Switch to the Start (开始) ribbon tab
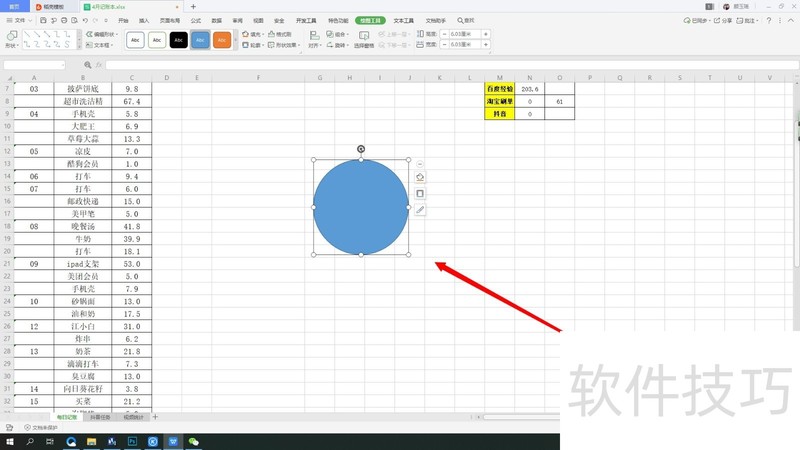The width and height of the screenshot is (800, 450). coord(123,20)
